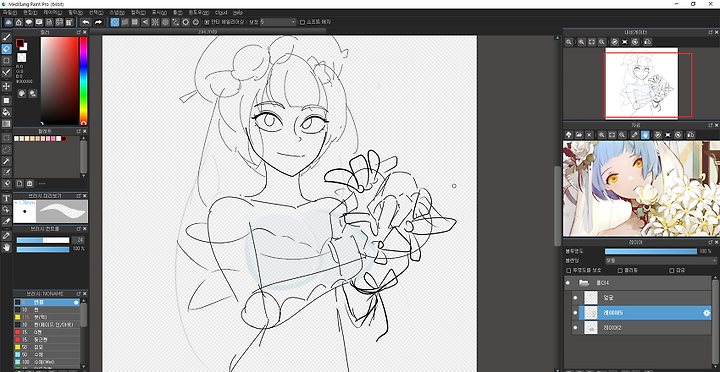720x372 pixels.
Task: Float the Navigator panel with its undock button
Action: click(x=710, y=32)
